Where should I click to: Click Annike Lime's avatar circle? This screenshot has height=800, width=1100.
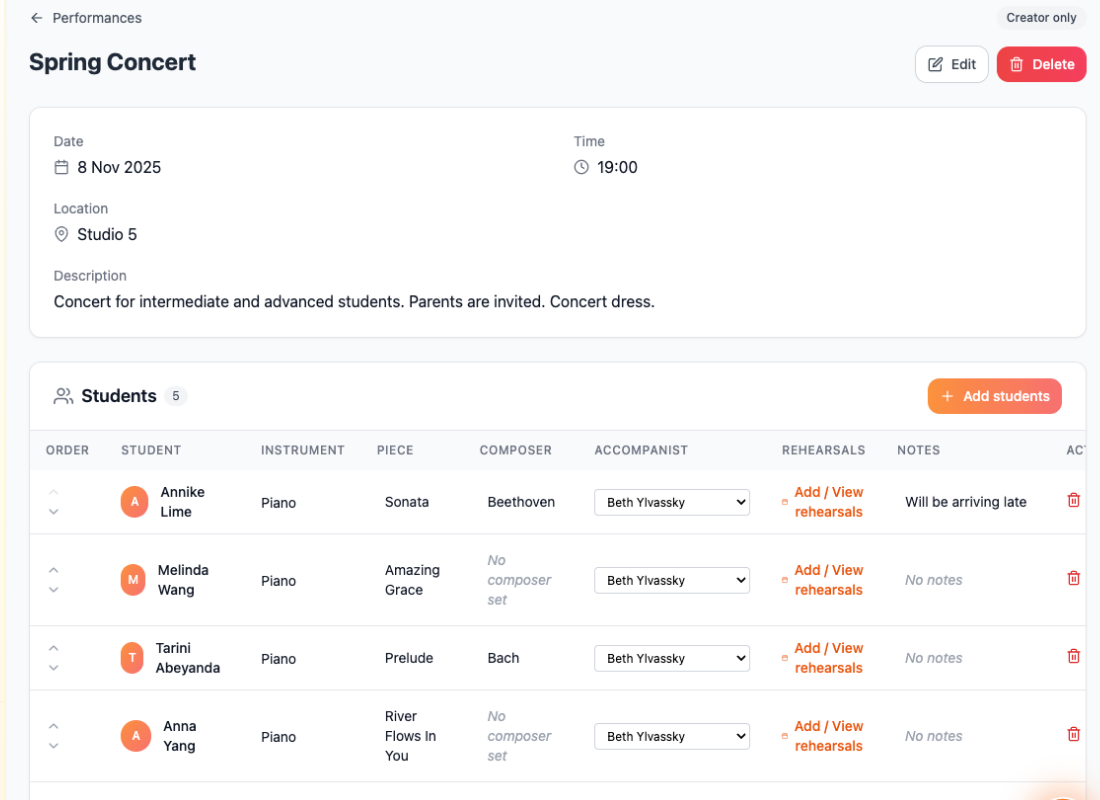point(134,502)
